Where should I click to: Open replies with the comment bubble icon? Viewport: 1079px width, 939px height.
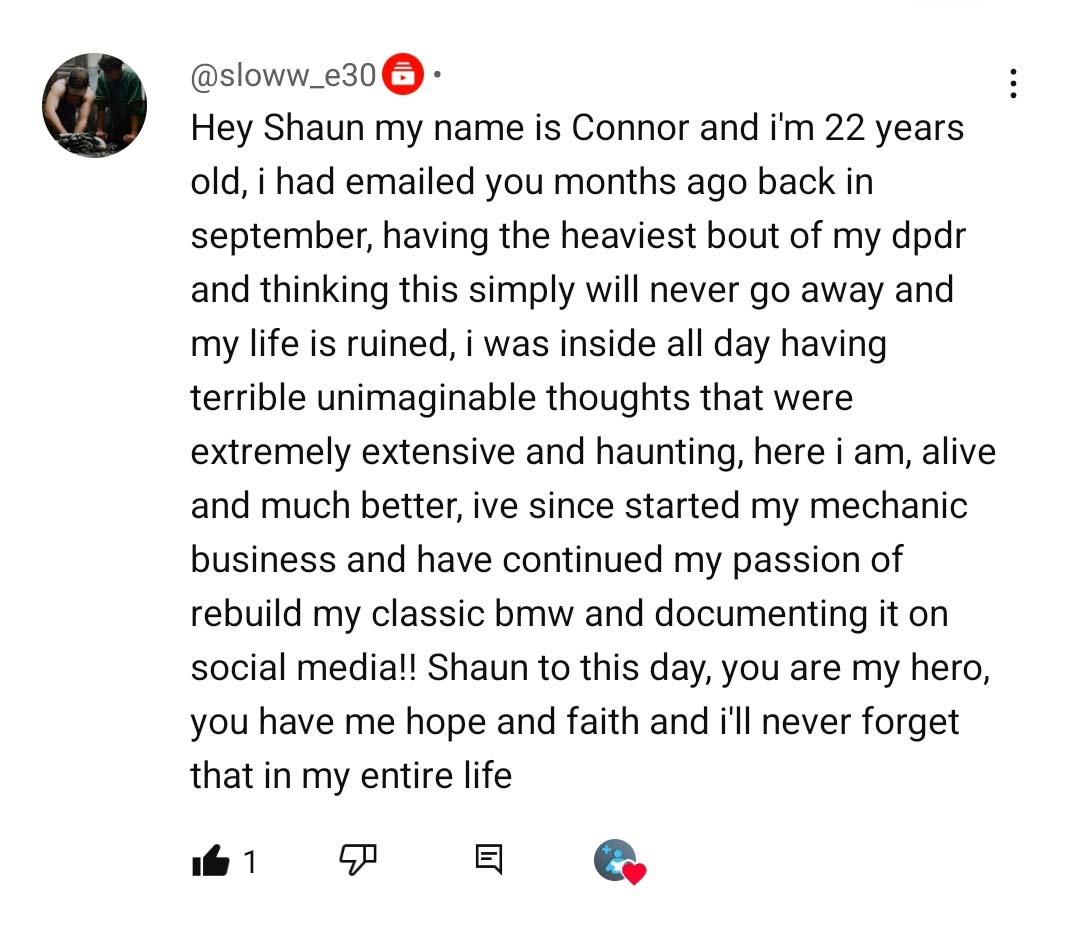[x=488, y=859]
